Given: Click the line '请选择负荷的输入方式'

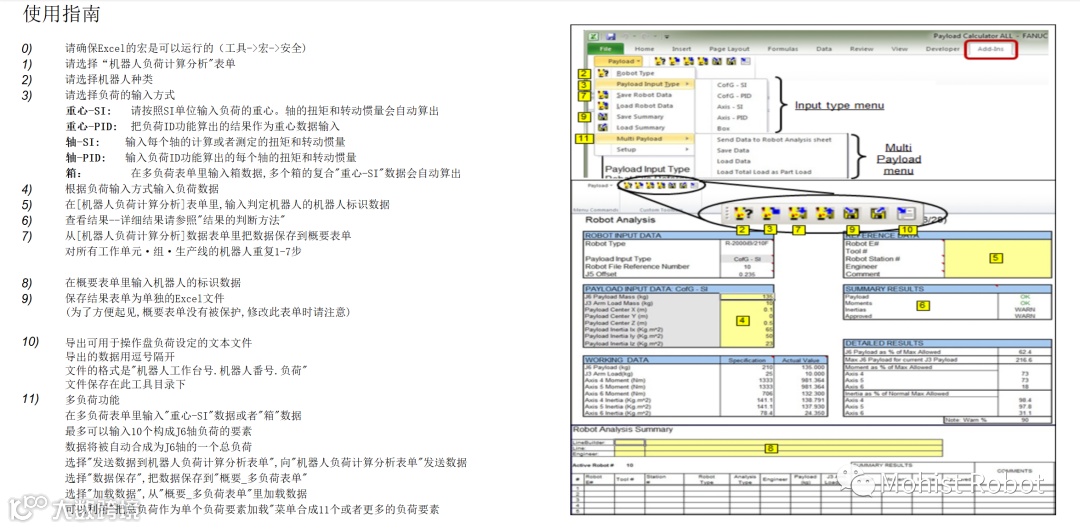Looking at the screenshot, I should 121,96.
